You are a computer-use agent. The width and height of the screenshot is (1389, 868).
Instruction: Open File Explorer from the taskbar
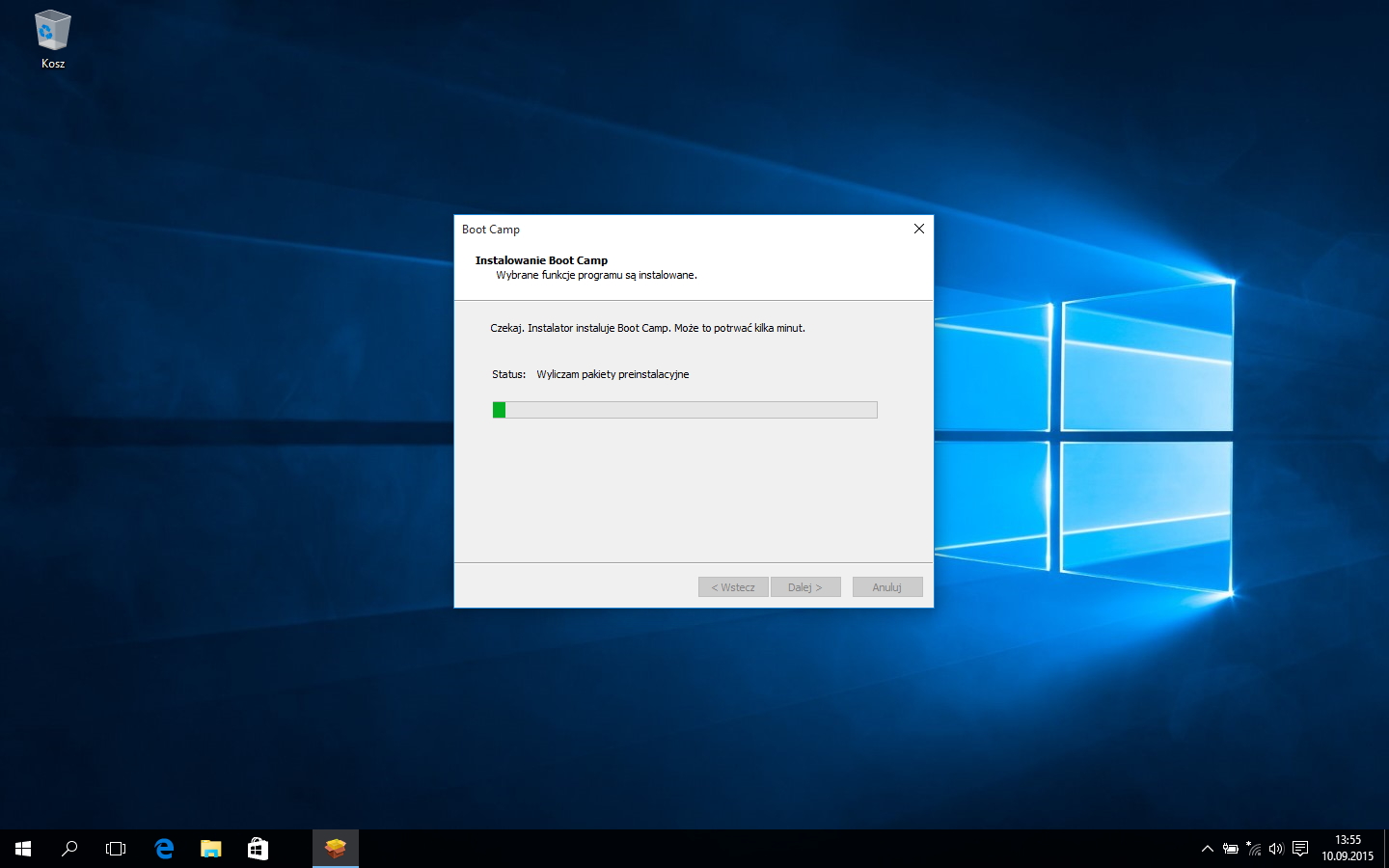click(210, 849)
